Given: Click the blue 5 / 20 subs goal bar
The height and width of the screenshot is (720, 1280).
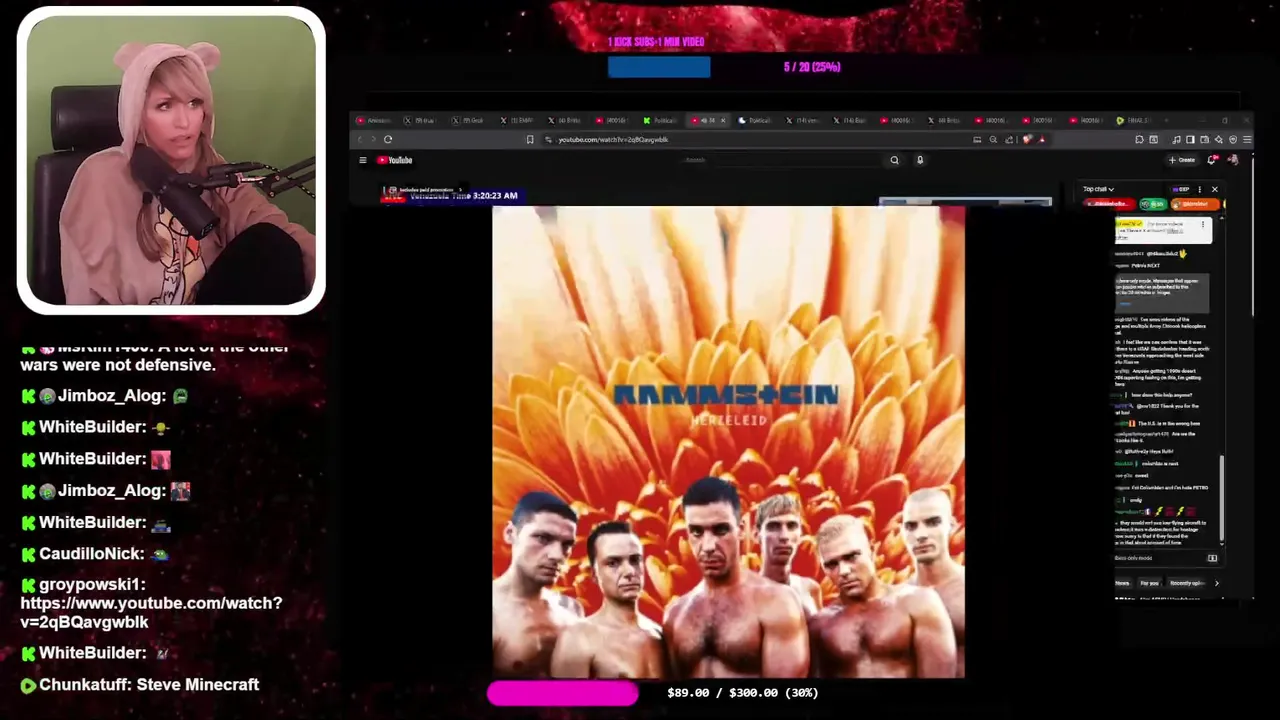Looking at the screenshot, I should pyautogui.click(x=659, y=67).
